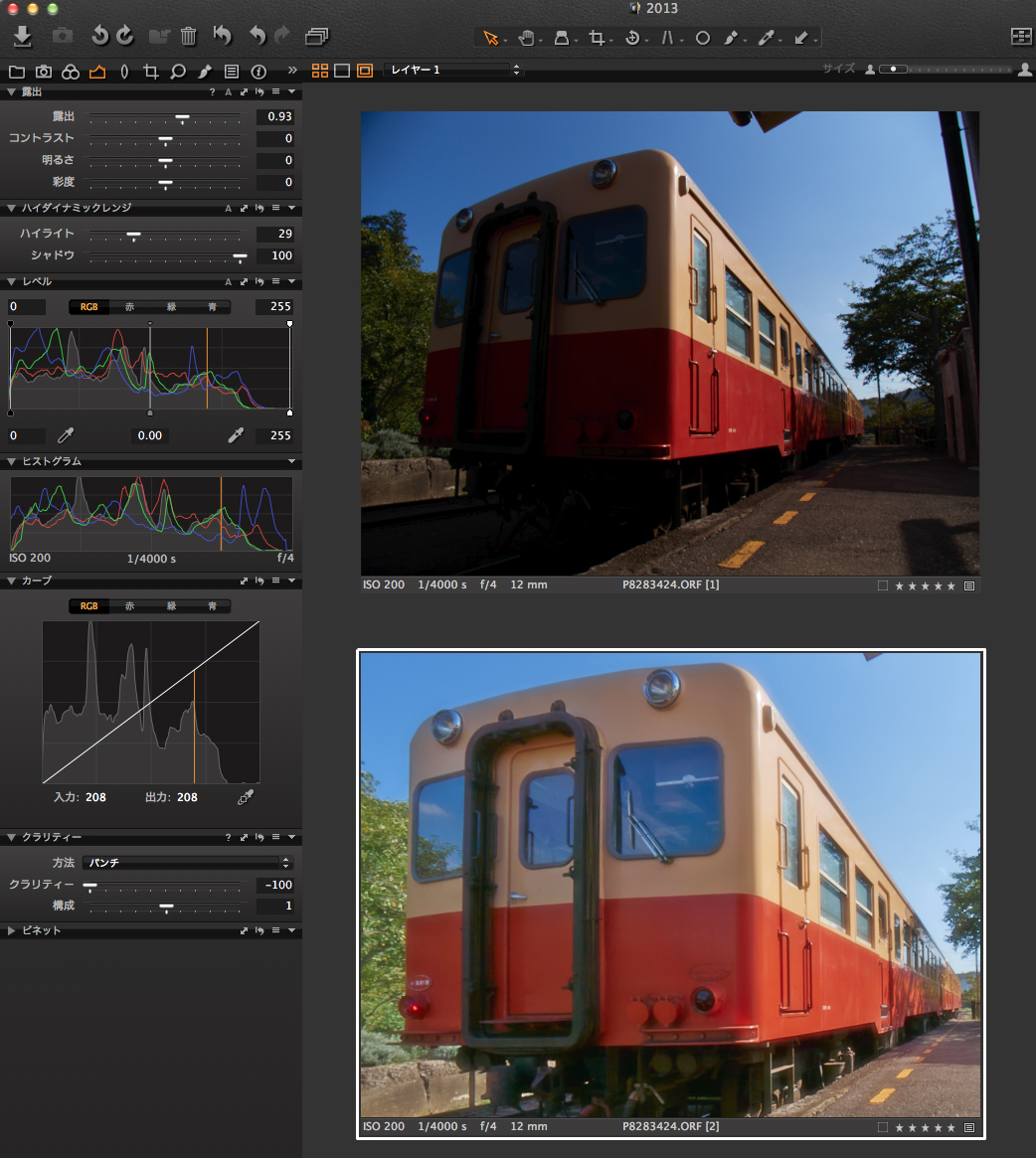Open the Lens tool tab
1036x1158 pixels.
[x=123, y=72]
